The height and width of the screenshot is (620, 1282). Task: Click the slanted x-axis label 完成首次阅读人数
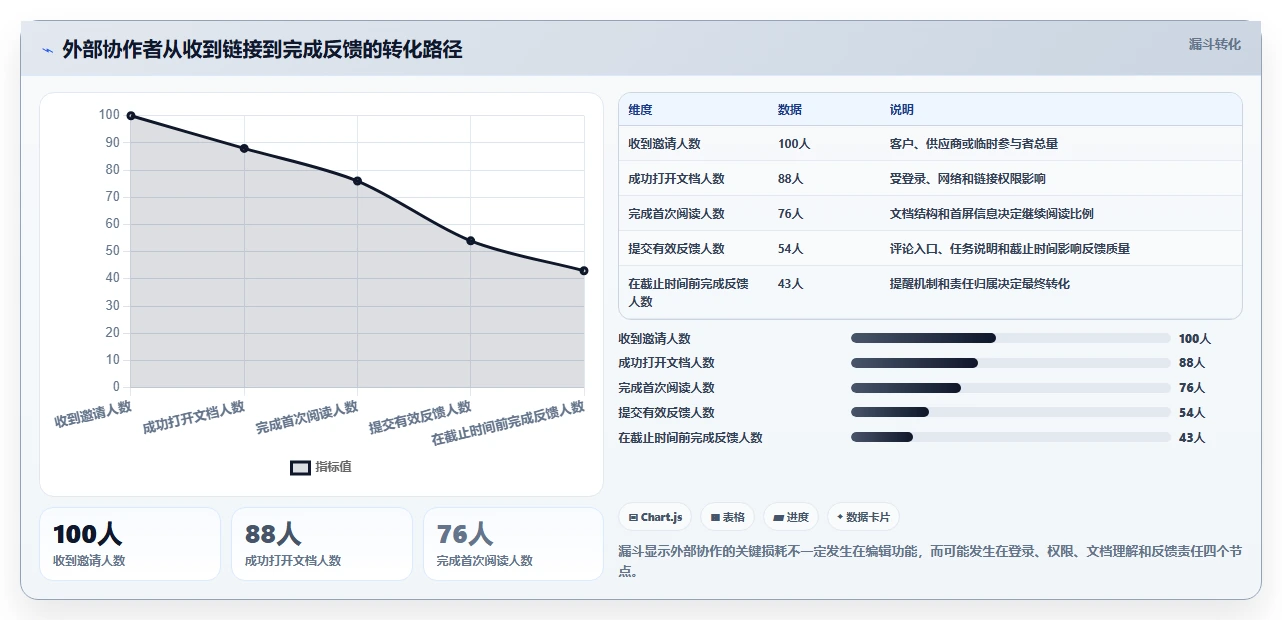(x=307, y=417)
